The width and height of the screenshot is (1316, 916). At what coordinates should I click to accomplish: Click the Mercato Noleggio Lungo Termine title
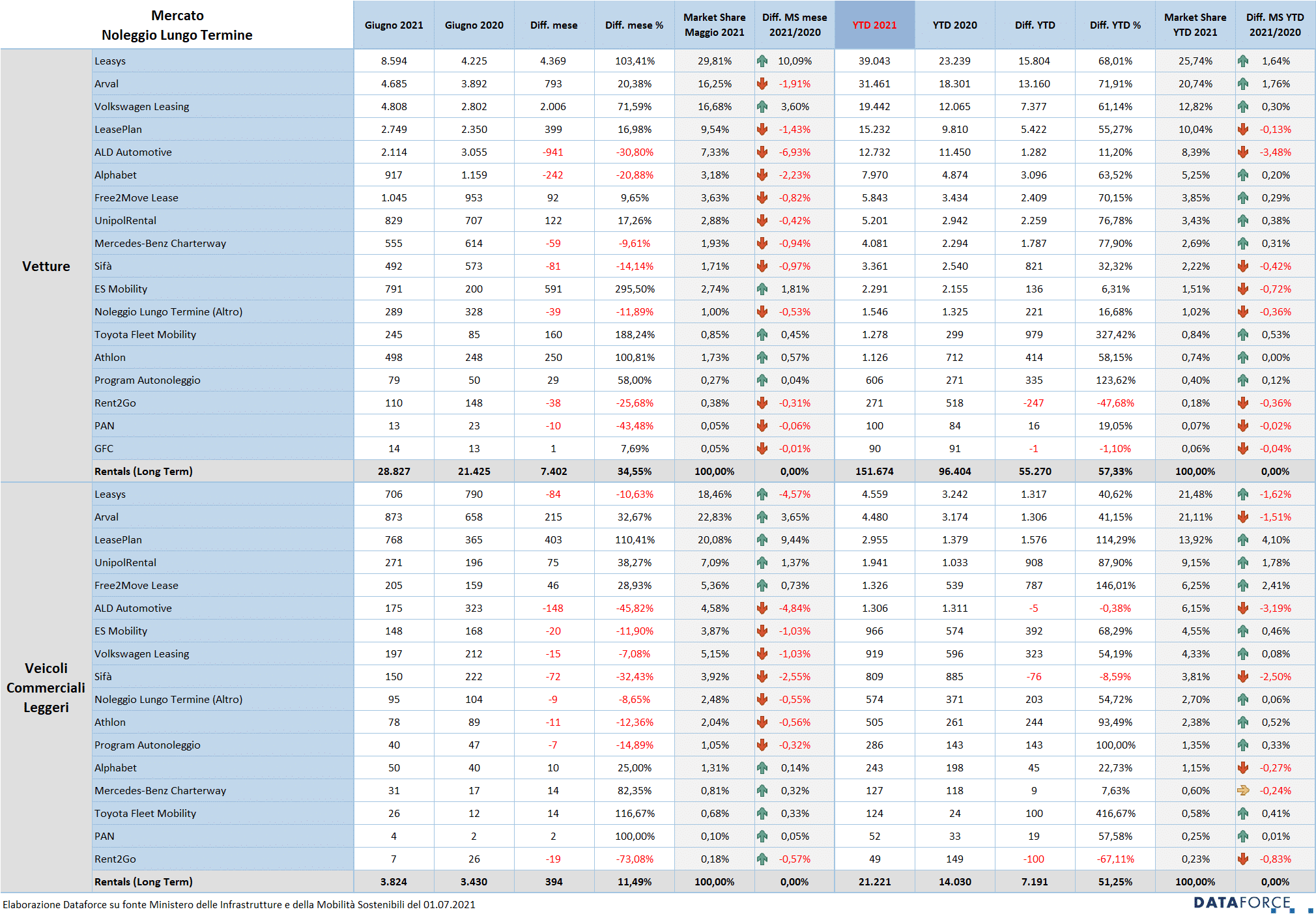177,25
